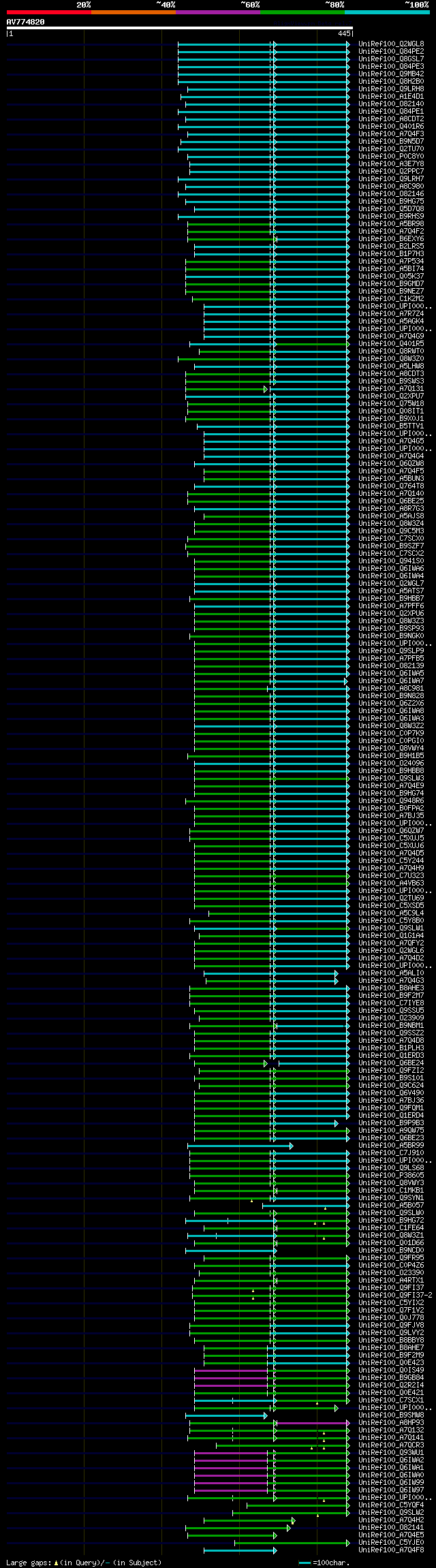
Task: Click the orange ~40% identity legend segment
Action: coord(133,12)
